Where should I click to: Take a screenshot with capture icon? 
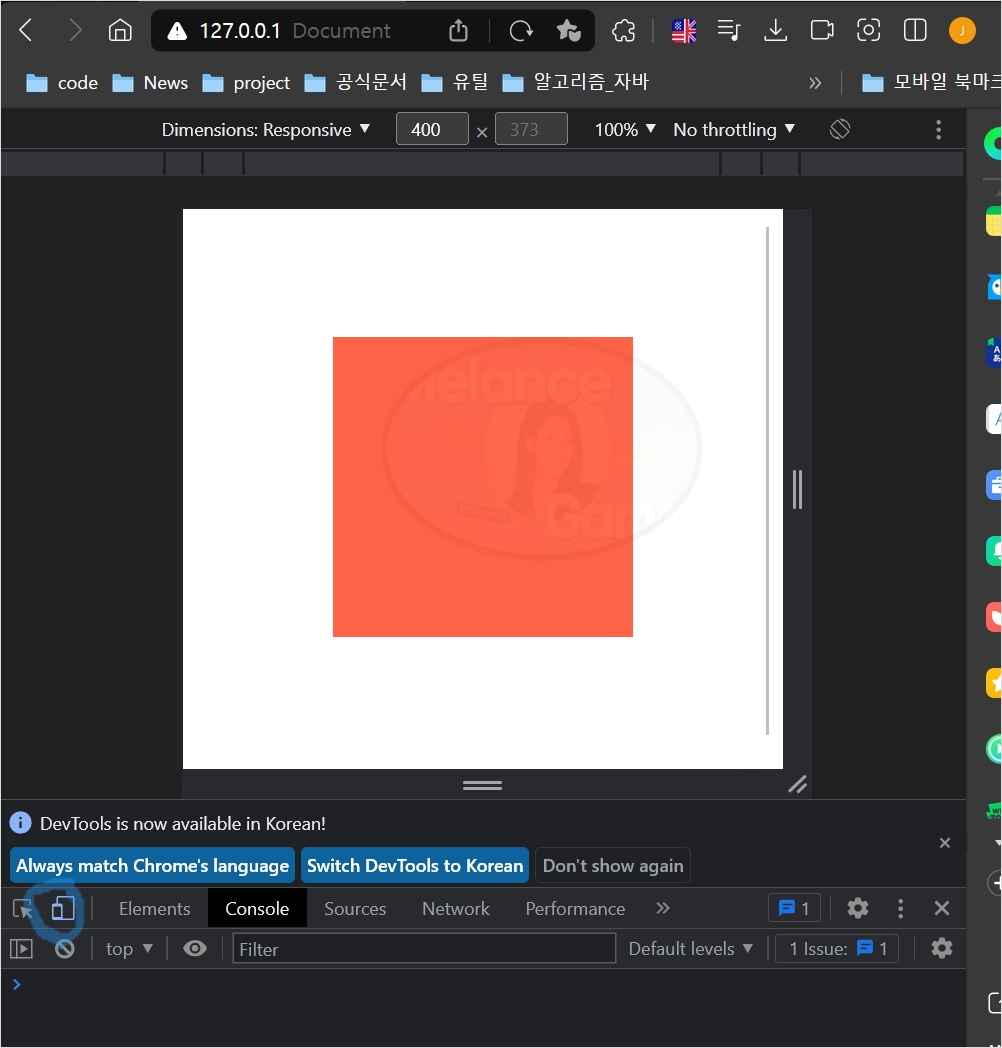868,30
